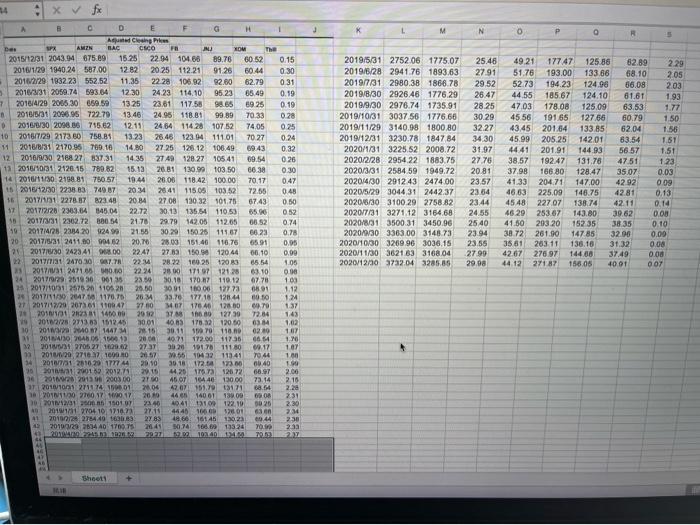This screenshot has height=525, width=700.
Task: Select column L header
Action: (403, 31)
